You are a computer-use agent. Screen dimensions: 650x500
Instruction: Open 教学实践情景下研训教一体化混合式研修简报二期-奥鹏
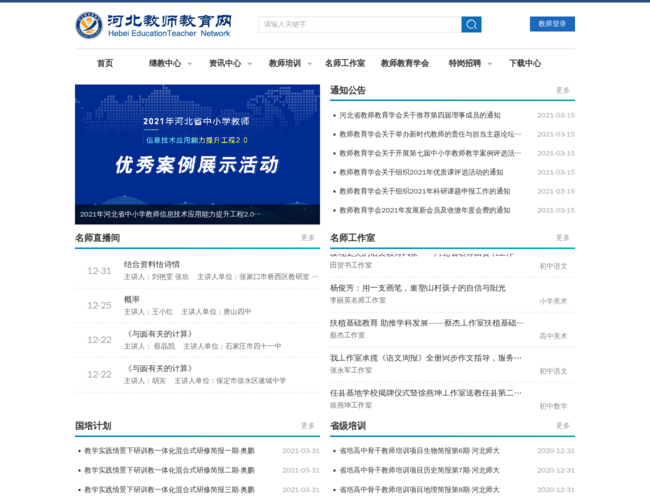pyautogui.click(x=169, y=470)
